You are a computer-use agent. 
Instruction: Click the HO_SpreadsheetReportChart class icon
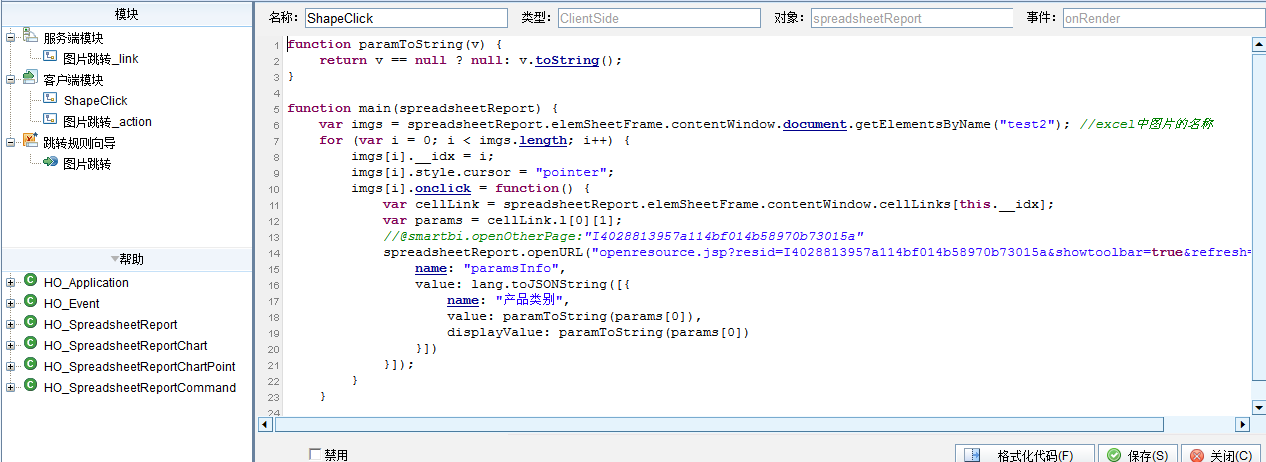(30, 345)
